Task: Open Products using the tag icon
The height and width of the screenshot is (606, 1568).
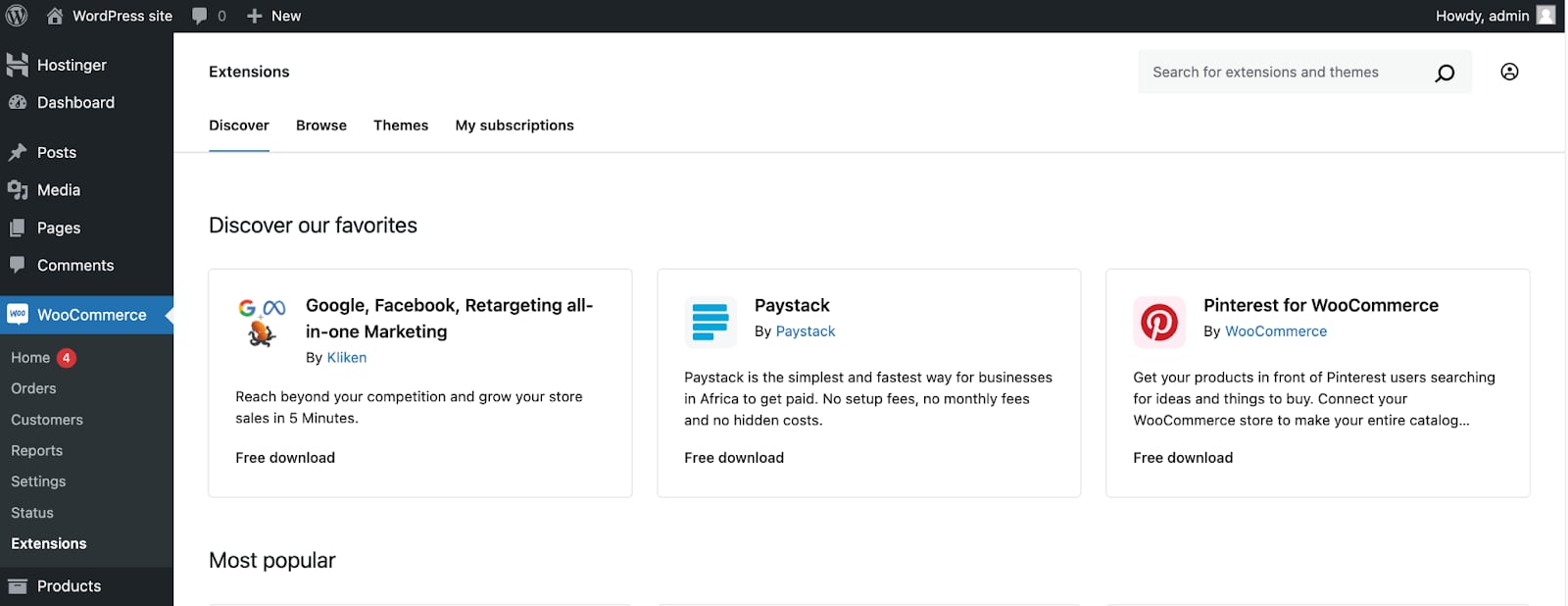Action: (x=20, y=585)
